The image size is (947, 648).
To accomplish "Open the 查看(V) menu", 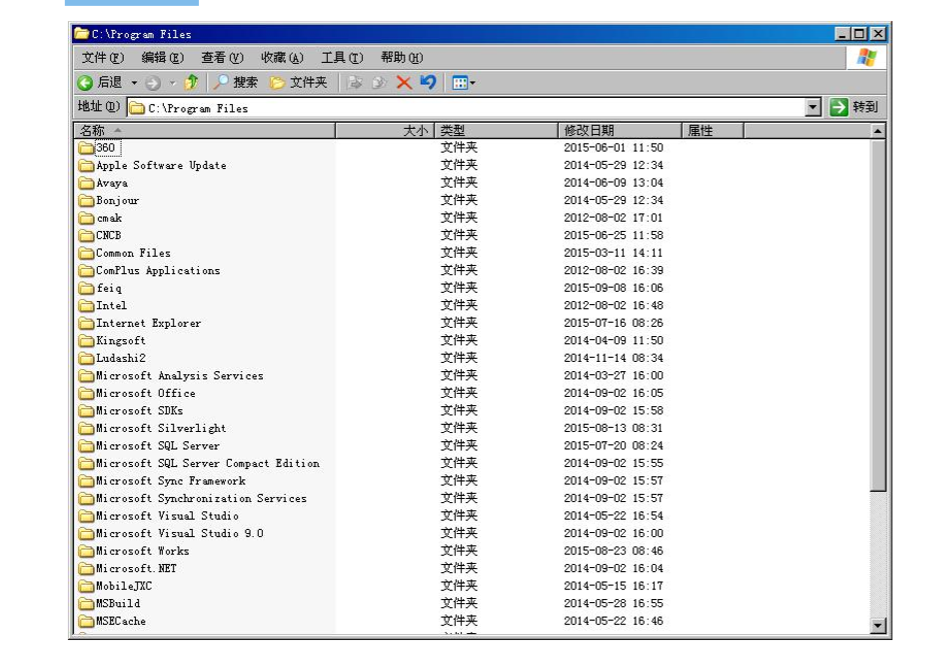I will pos(222,57).
